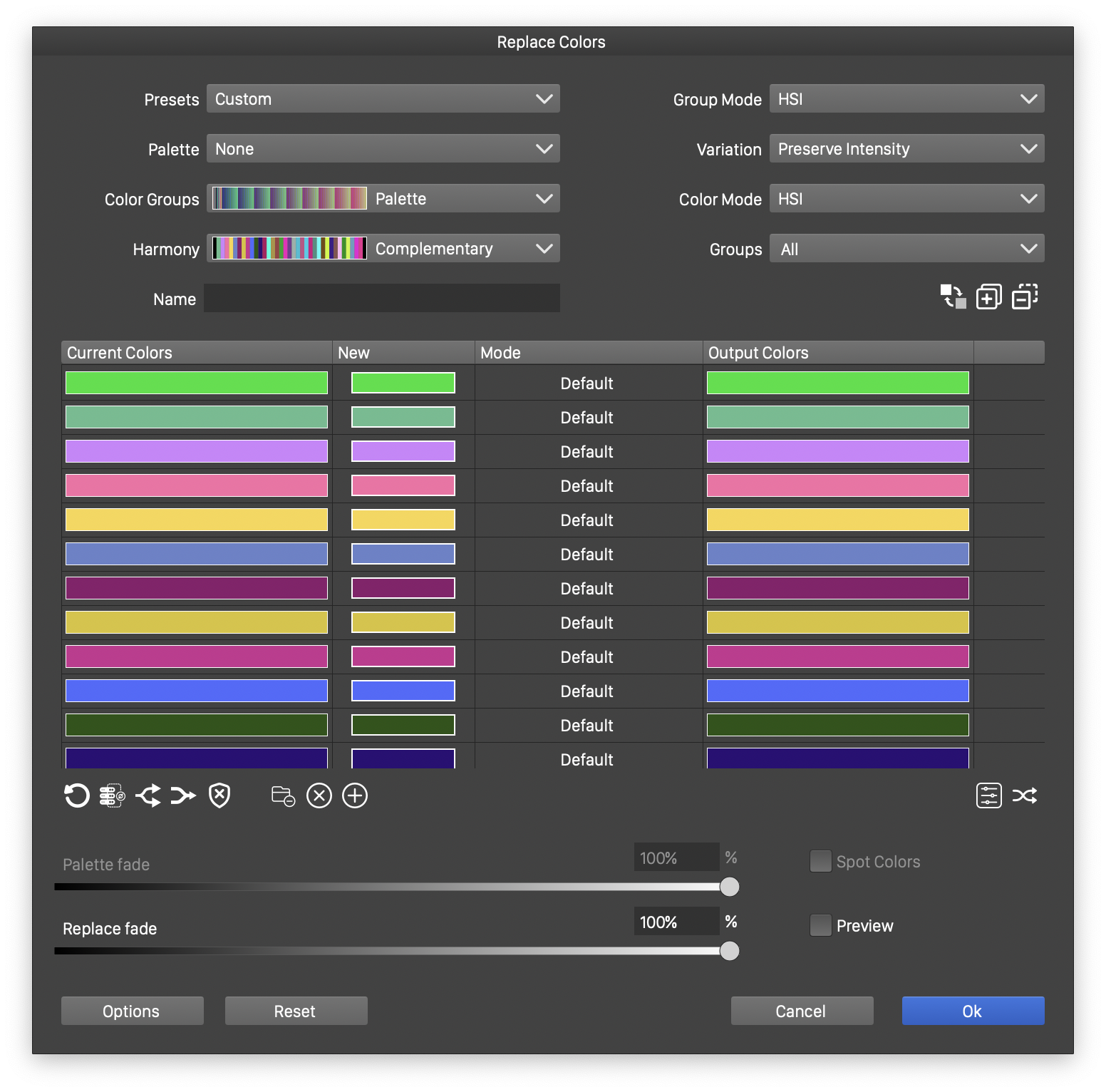Click the split arrows icon
Image resolution: width=1106 pixels, height=1092 pixels.
[148, 795]
